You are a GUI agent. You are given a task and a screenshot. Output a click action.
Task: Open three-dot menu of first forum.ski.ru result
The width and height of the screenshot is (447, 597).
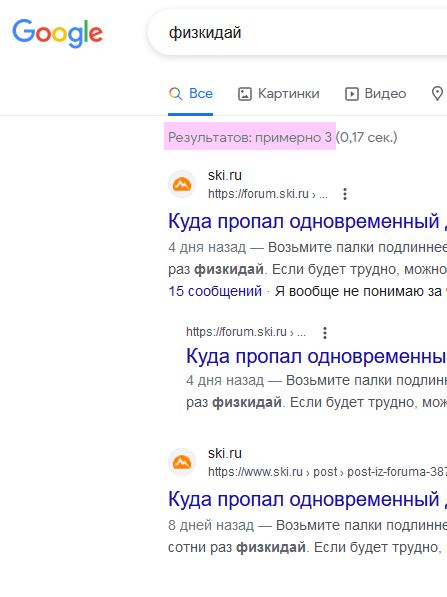(345, 194)
